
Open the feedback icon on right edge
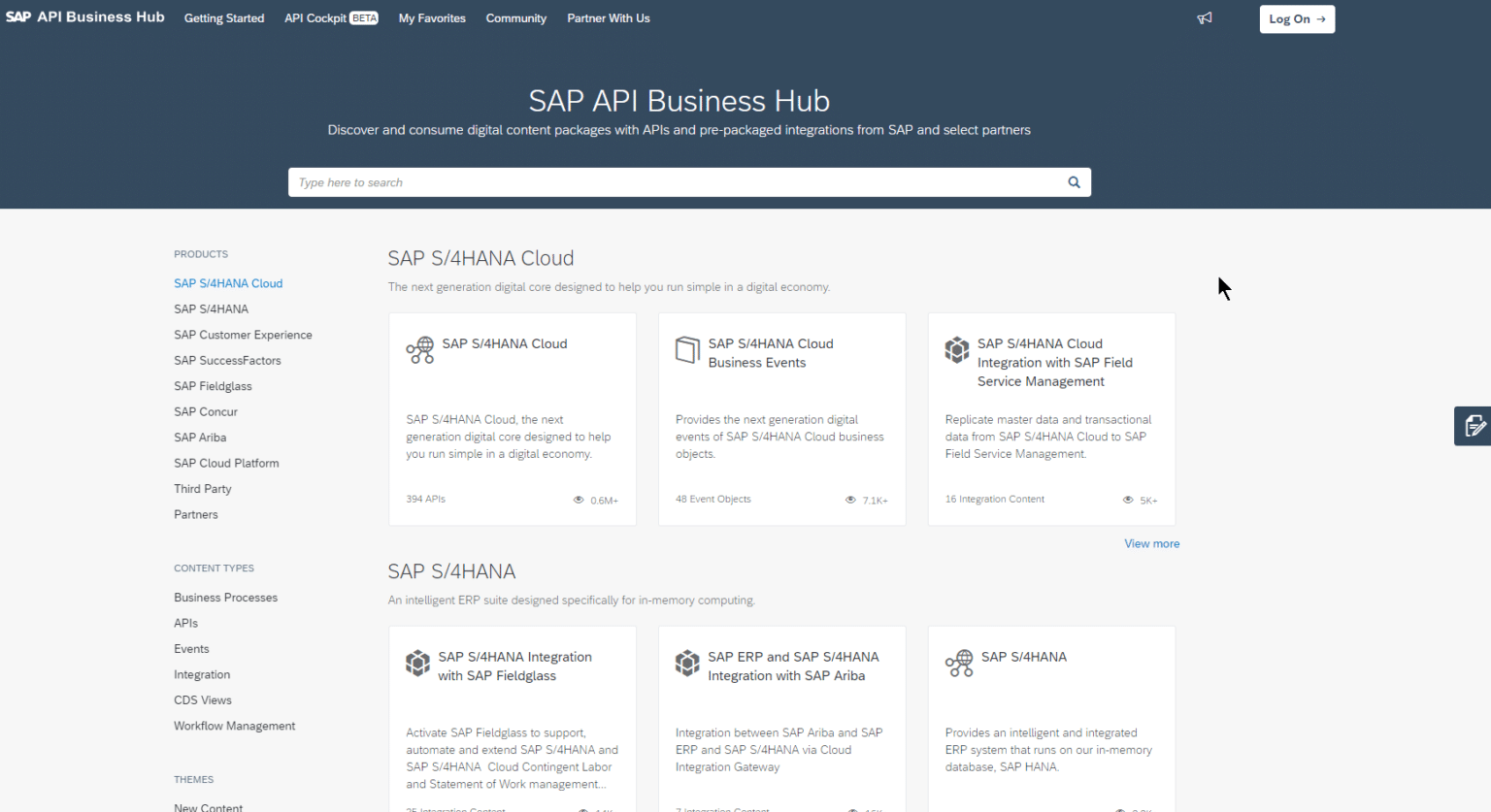pyautogui.click(x=1474, y=426)
